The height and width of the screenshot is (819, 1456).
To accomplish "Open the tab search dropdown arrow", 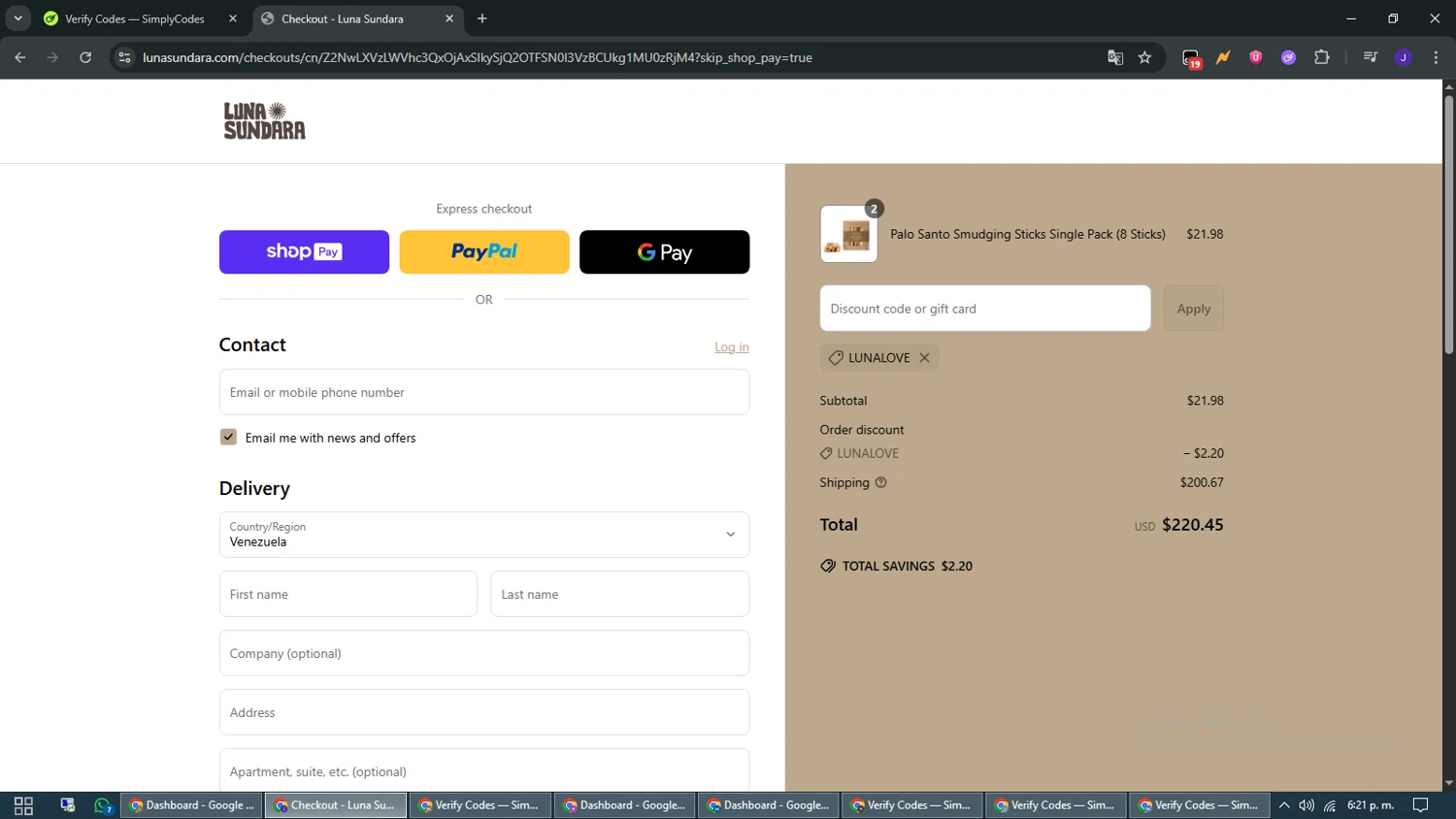I will point(17,18).
